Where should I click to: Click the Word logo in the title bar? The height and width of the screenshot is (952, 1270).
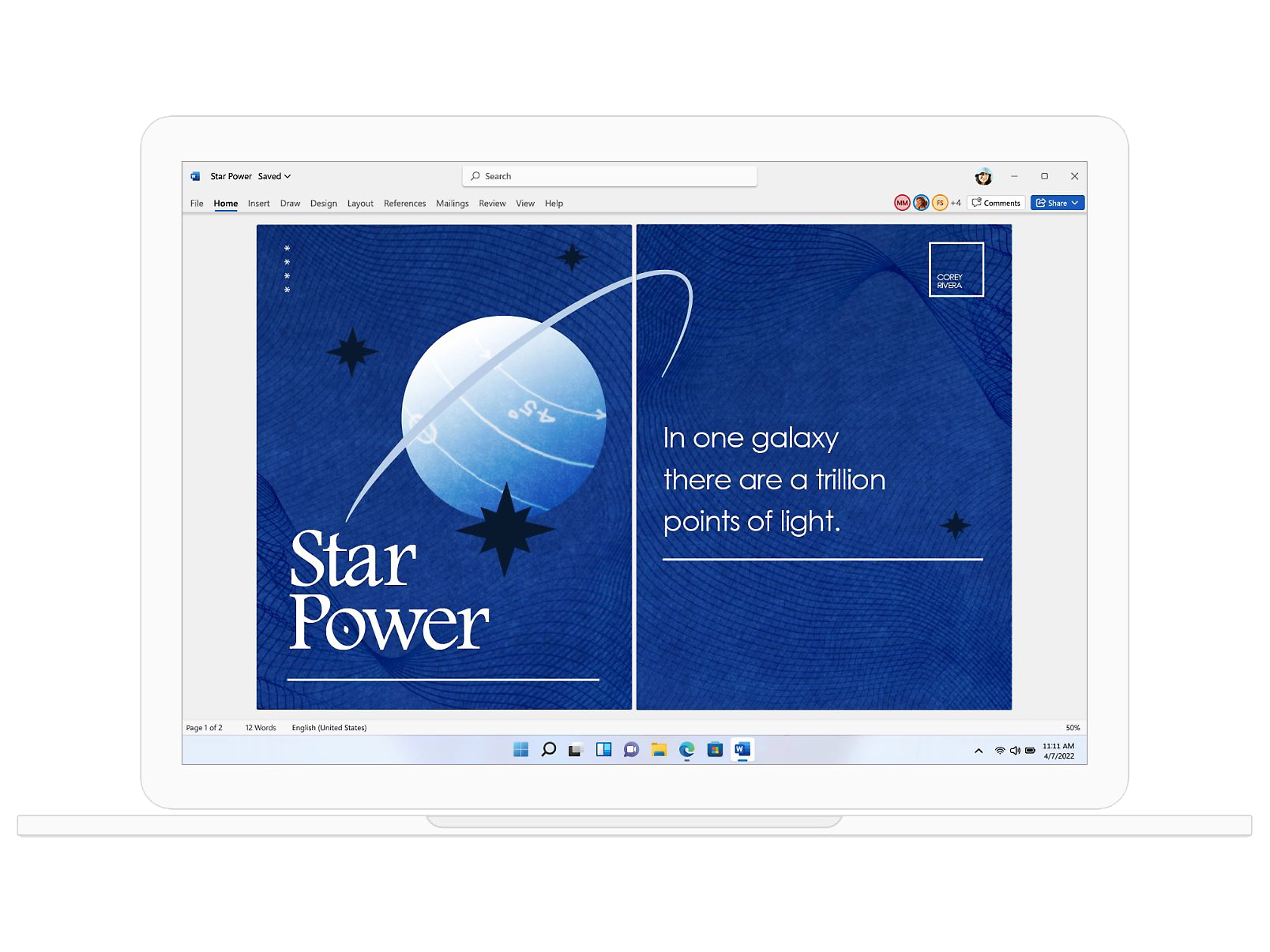coord(195,176)
